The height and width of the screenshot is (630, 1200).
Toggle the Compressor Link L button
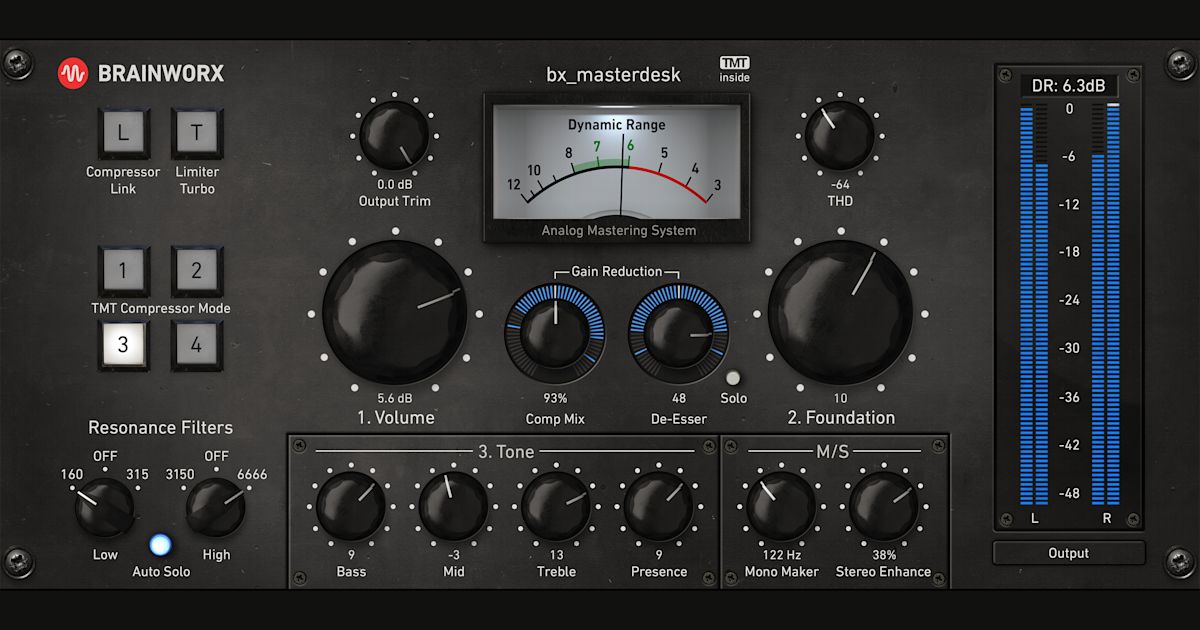(123, 133)
